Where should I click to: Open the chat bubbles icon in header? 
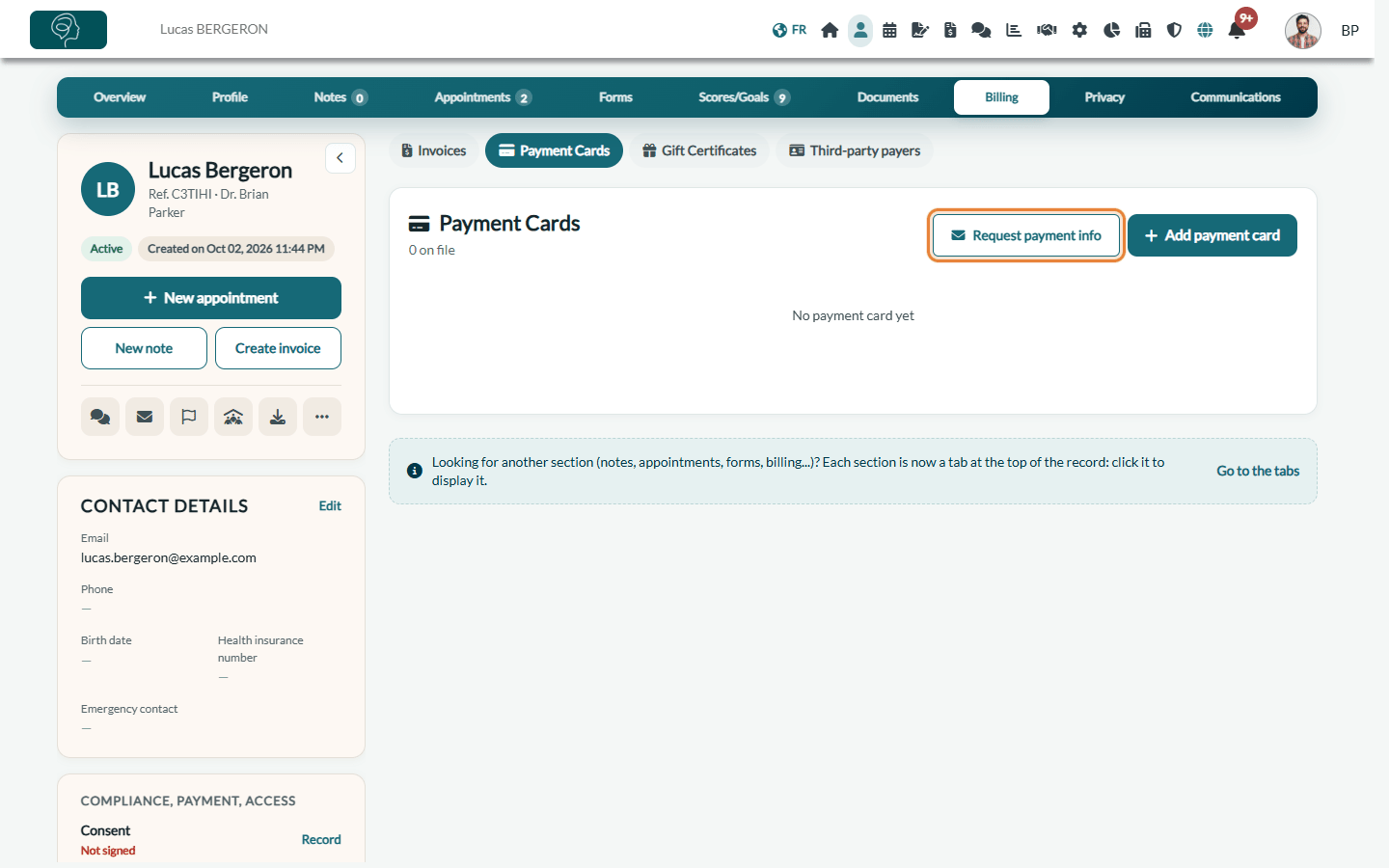(981, 30)
